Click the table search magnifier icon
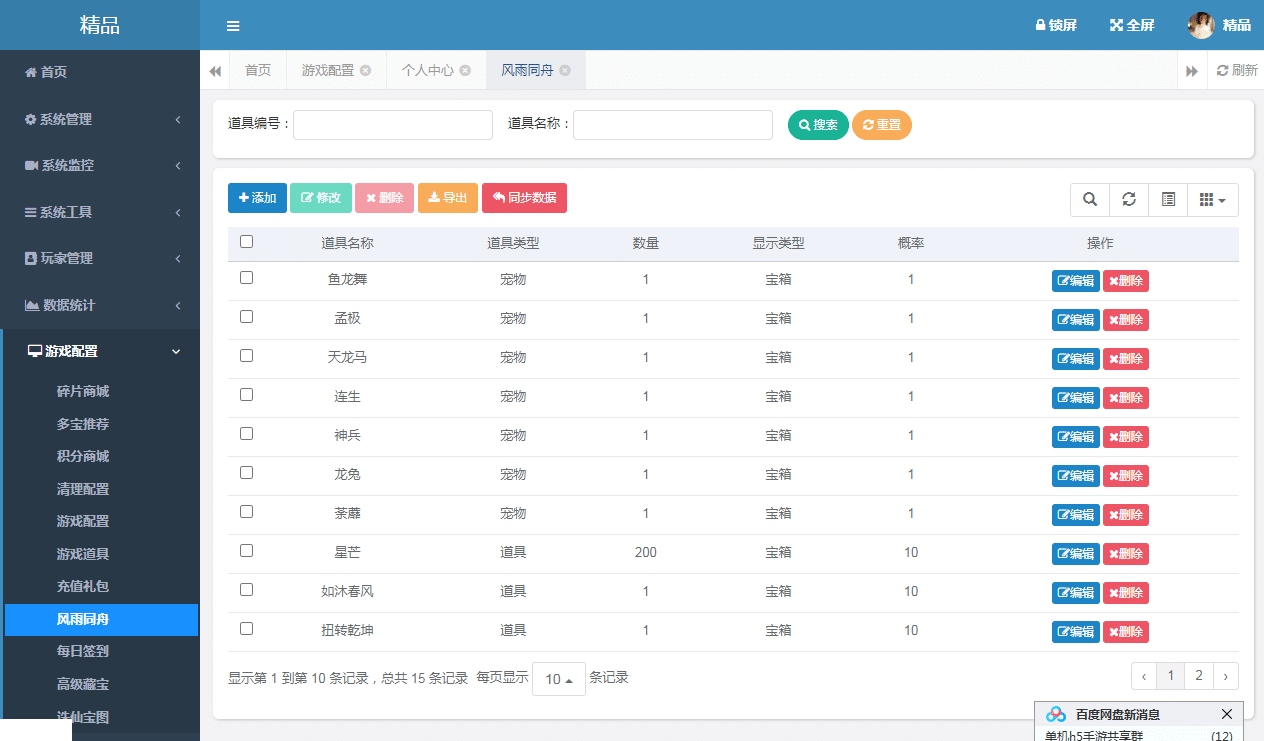Screen dimensions: 1264x741 1089,200
